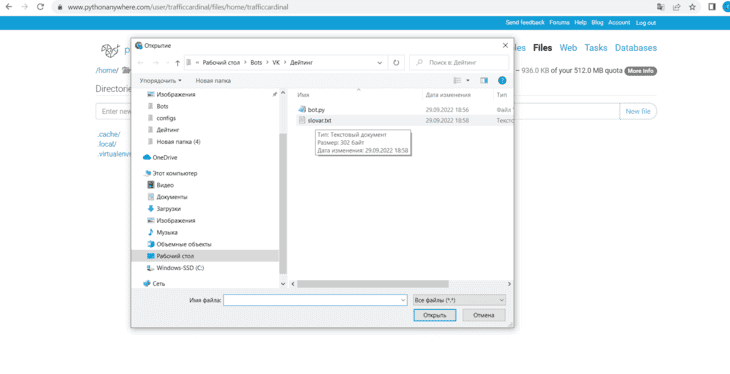The image size is (730, 374).
Task: Open the dialog help question-mark icon
Action: pos(502,81)
